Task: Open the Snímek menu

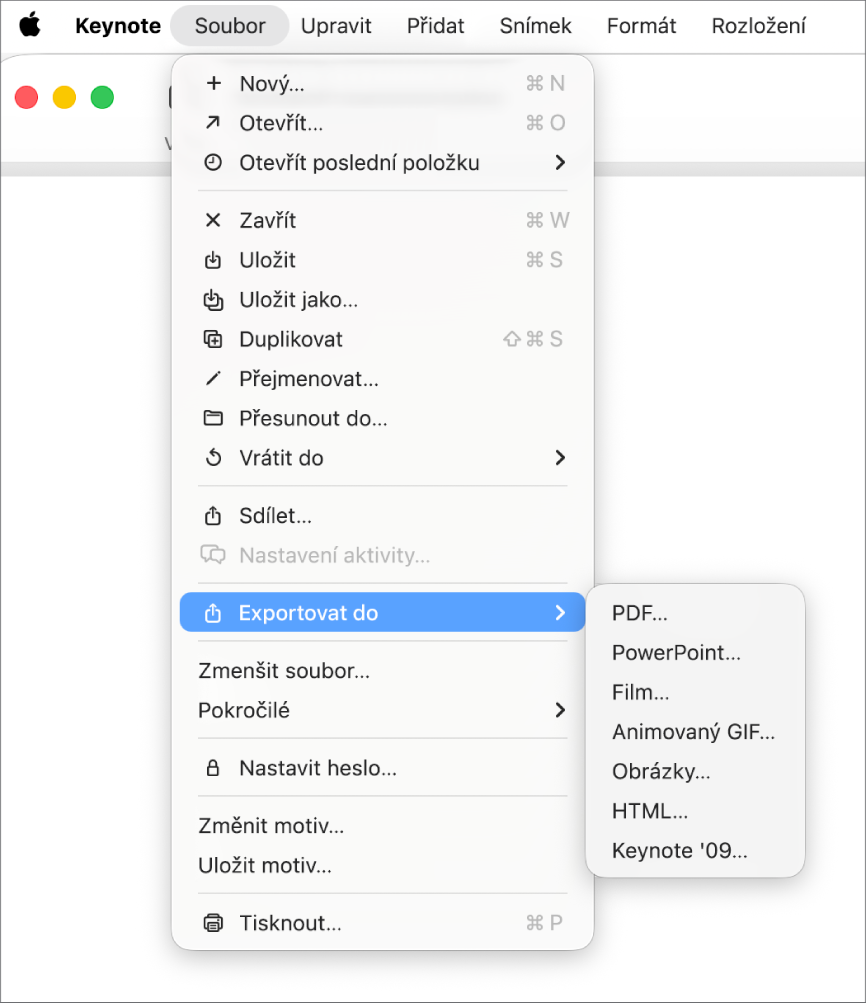Action: pos(536,26)
